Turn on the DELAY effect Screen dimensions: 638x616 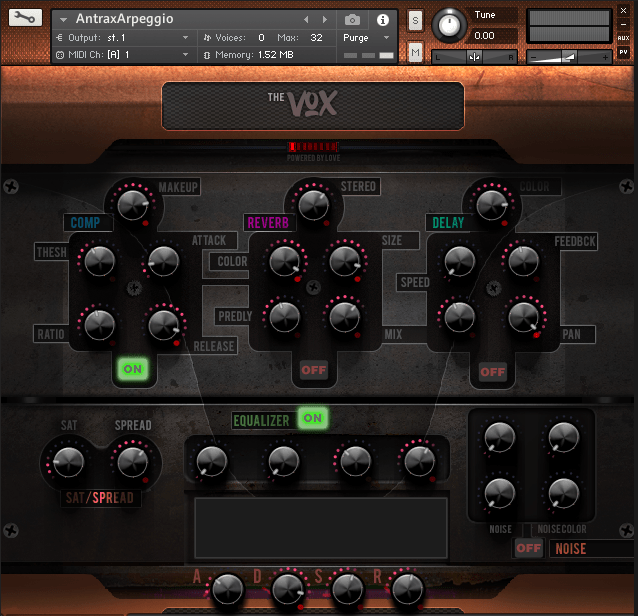(x=493, y=371)
